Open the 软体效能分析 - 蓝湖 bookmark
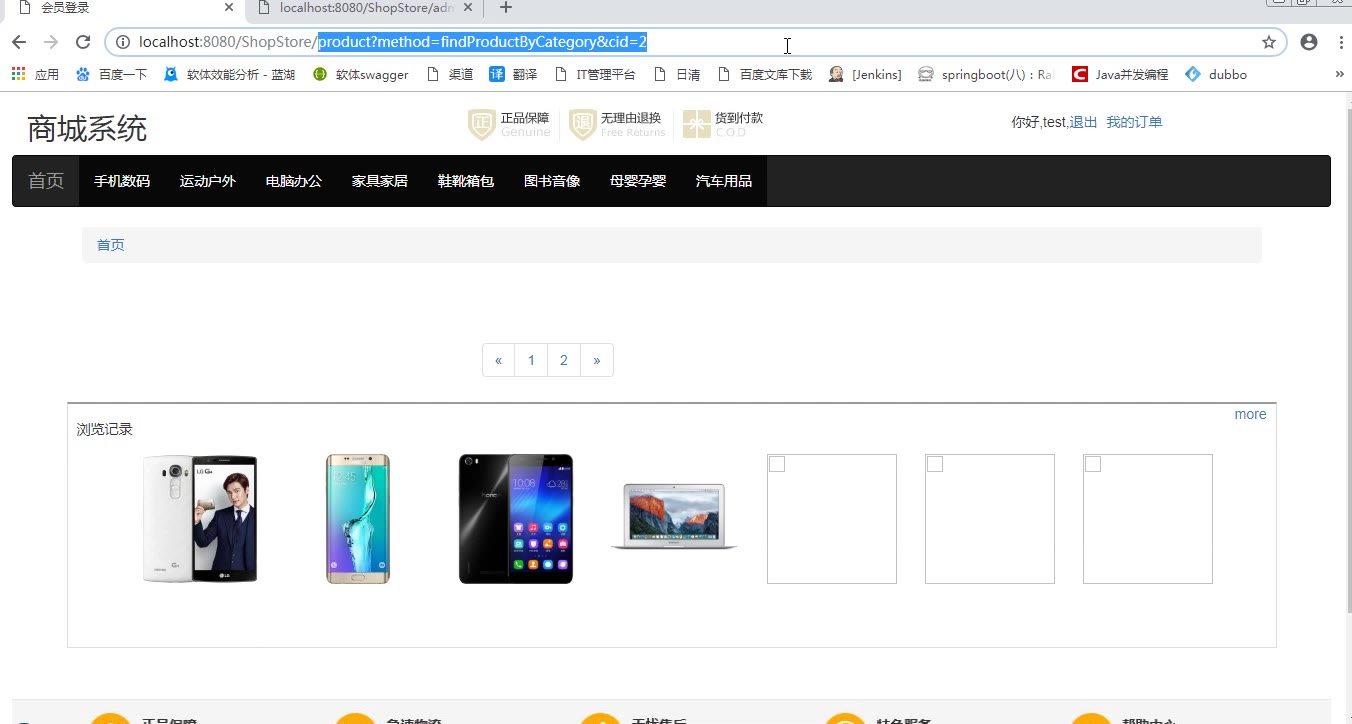 pyautogui.click(x=229, y=74)
